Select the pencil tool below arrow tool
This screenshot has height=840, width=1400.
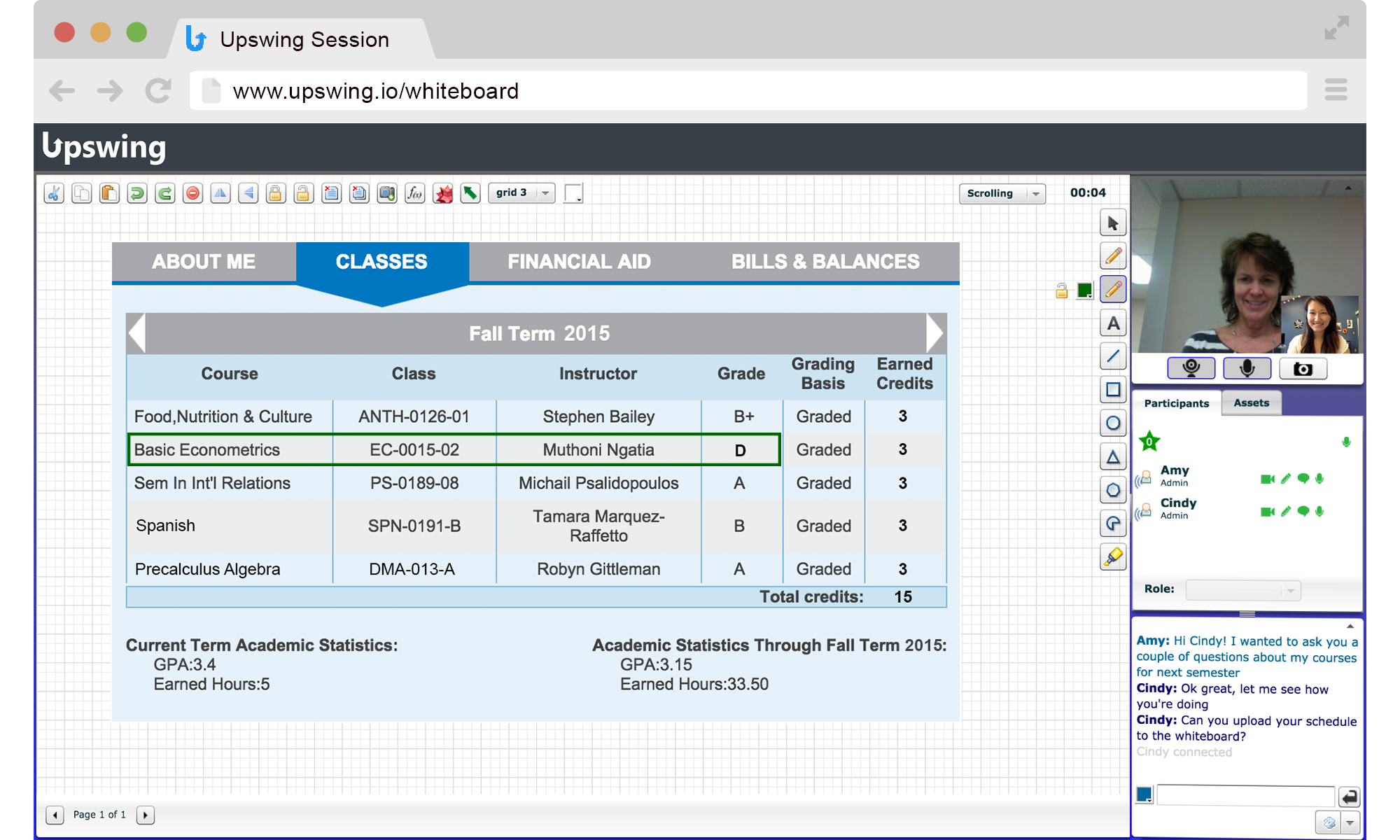pyautogui.click(x=1113, y=256)
